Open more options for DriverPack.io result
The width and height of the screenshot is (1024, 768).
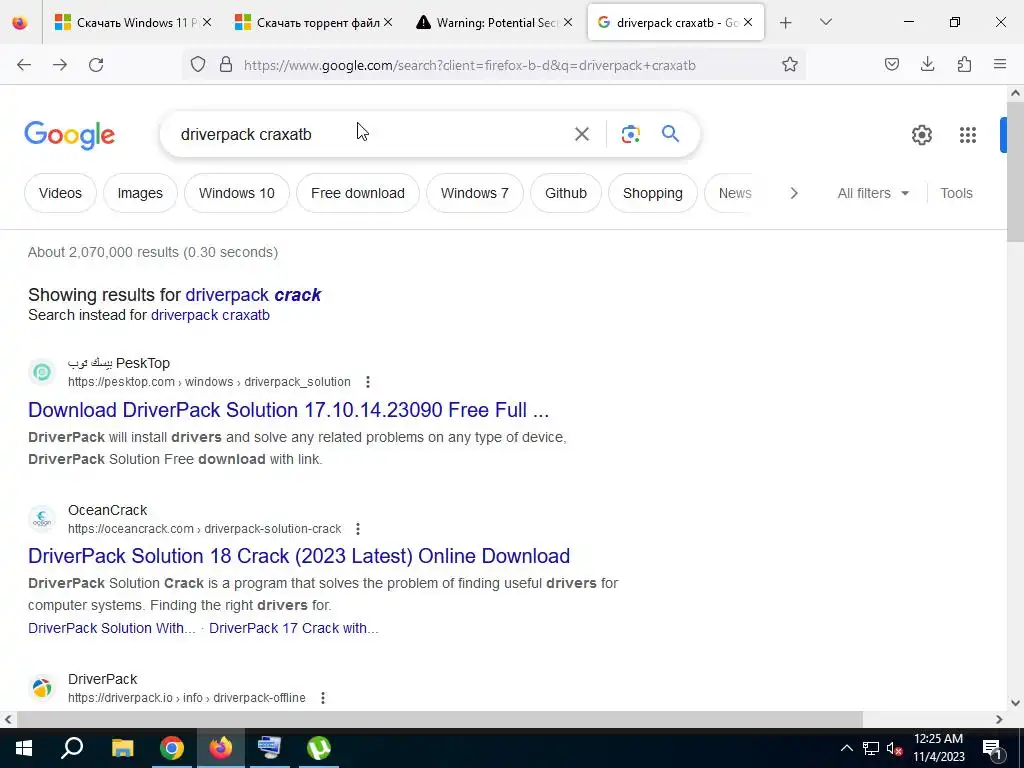(323, 698)
